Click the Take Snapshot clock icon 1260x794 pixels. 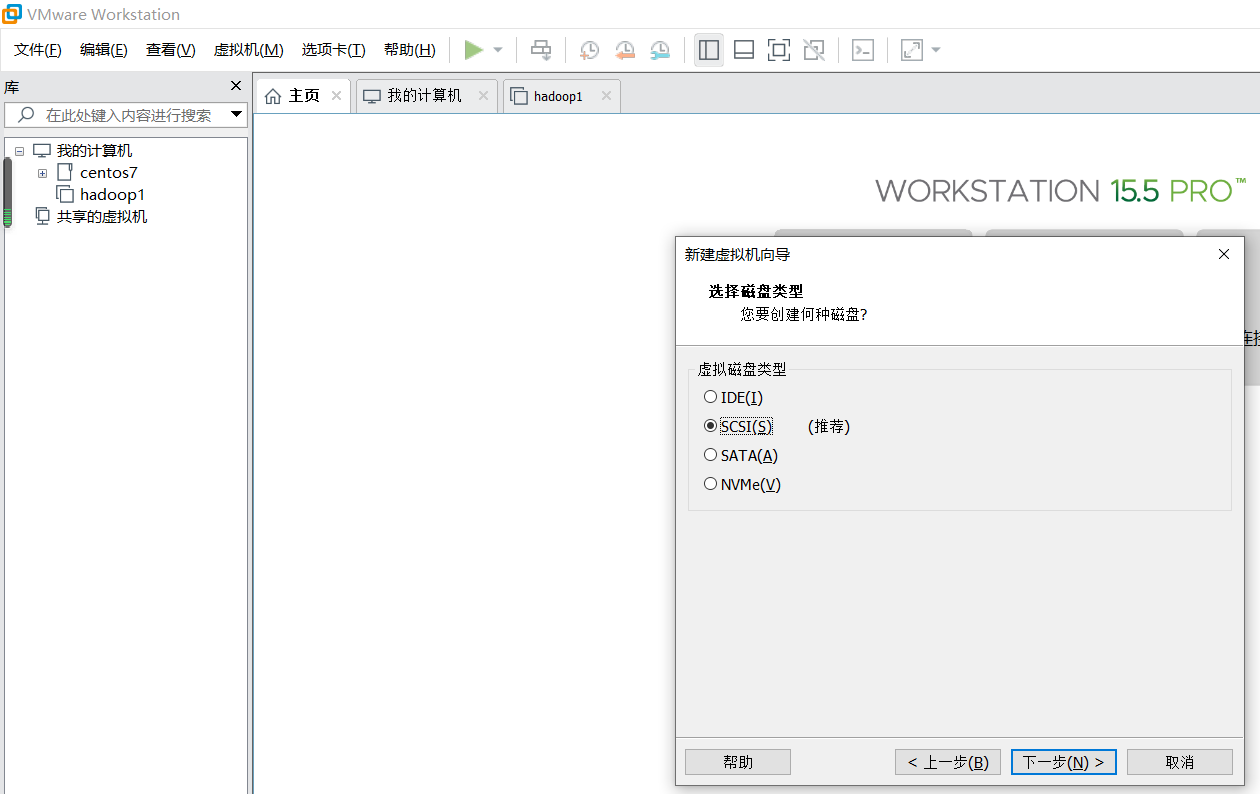[x=590, y=50]
